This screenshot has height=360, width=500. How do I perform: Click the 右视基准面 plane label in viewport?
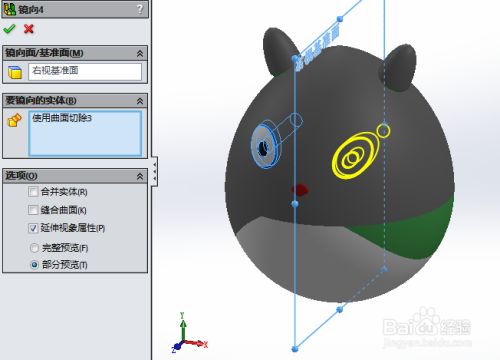(317, 49)
